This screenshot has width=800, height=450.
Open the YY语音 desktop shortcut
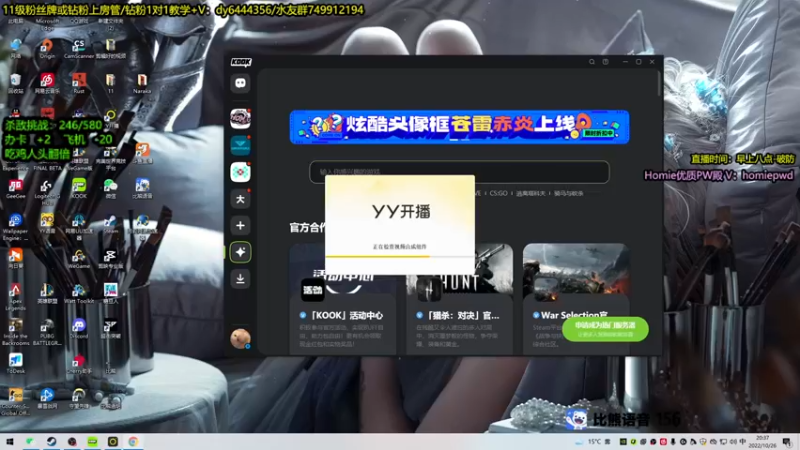tap(47, 223)
